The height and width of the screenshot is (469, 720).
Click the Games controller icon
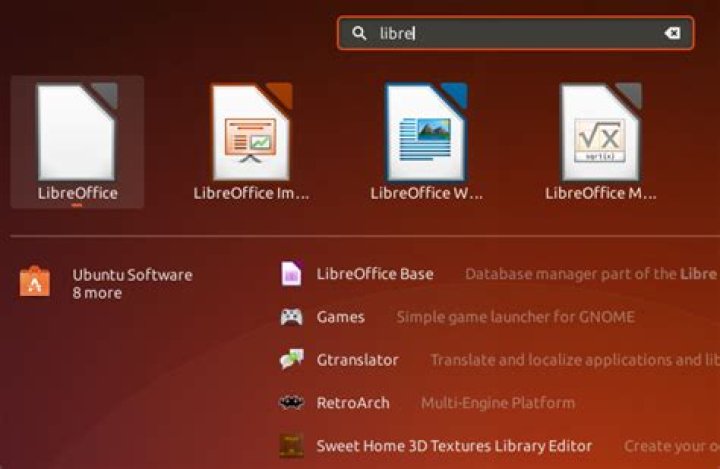pyautogui.click(x=292, y=317)
